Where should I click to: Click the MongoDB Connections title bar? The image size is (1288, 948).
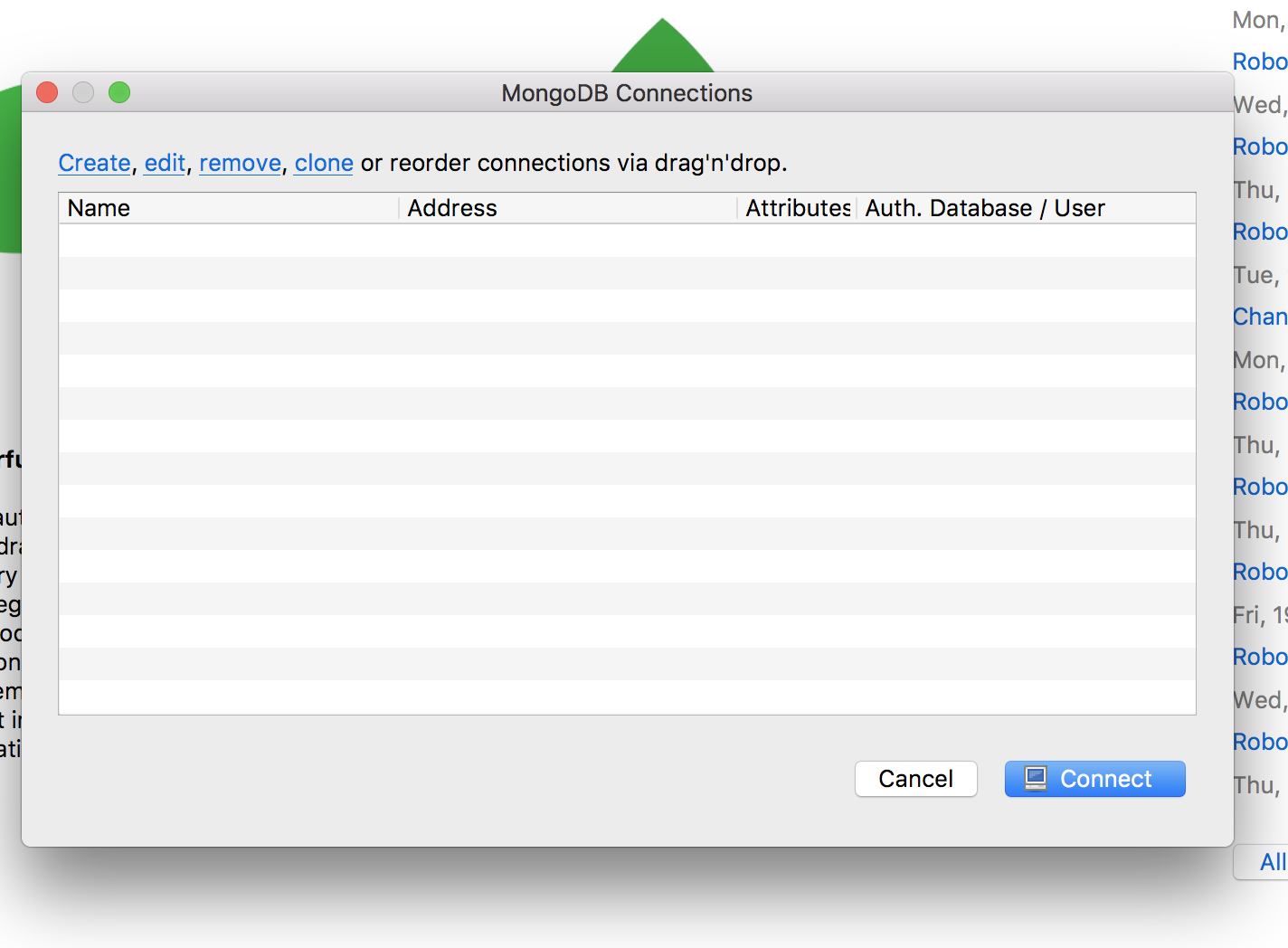(x=626, y=93)
